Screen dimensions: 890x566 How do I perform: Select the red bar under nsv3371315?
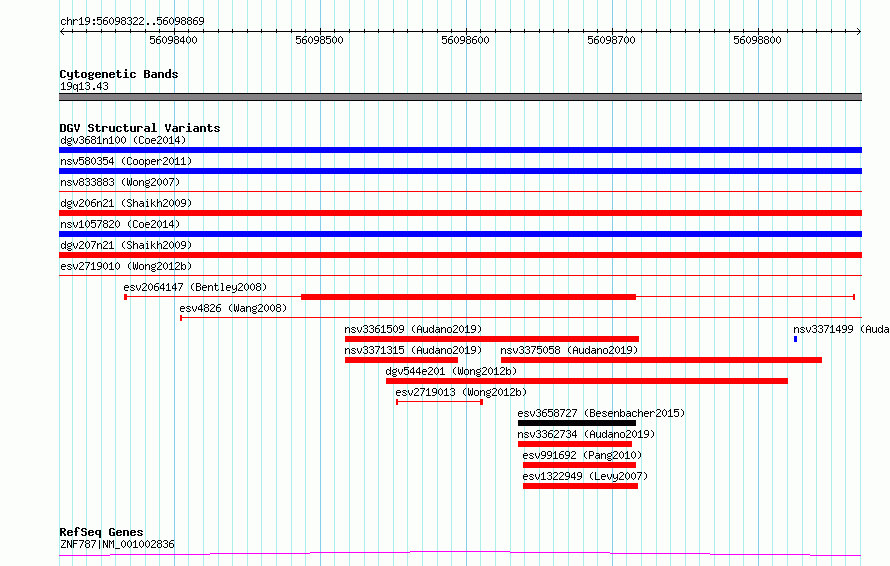coord(401,360)
